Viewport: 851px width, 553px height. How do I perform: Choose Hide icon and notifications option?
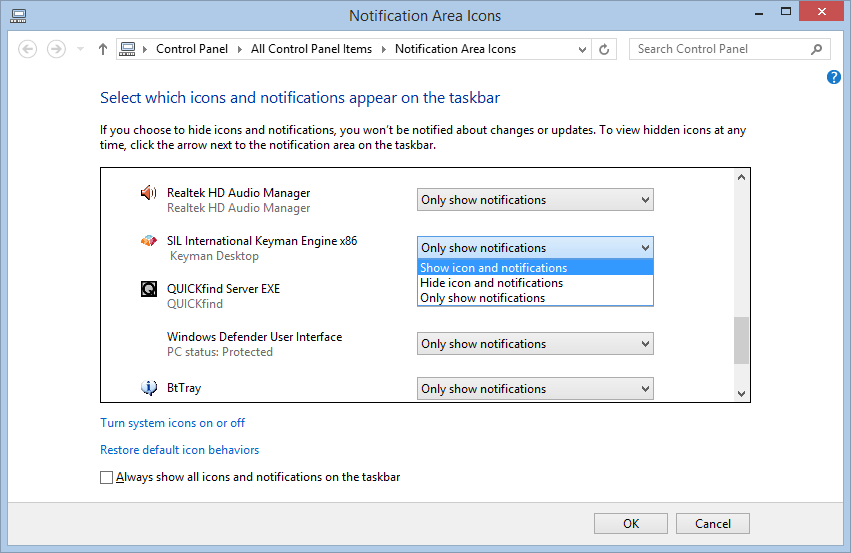(x=535, y=283)
